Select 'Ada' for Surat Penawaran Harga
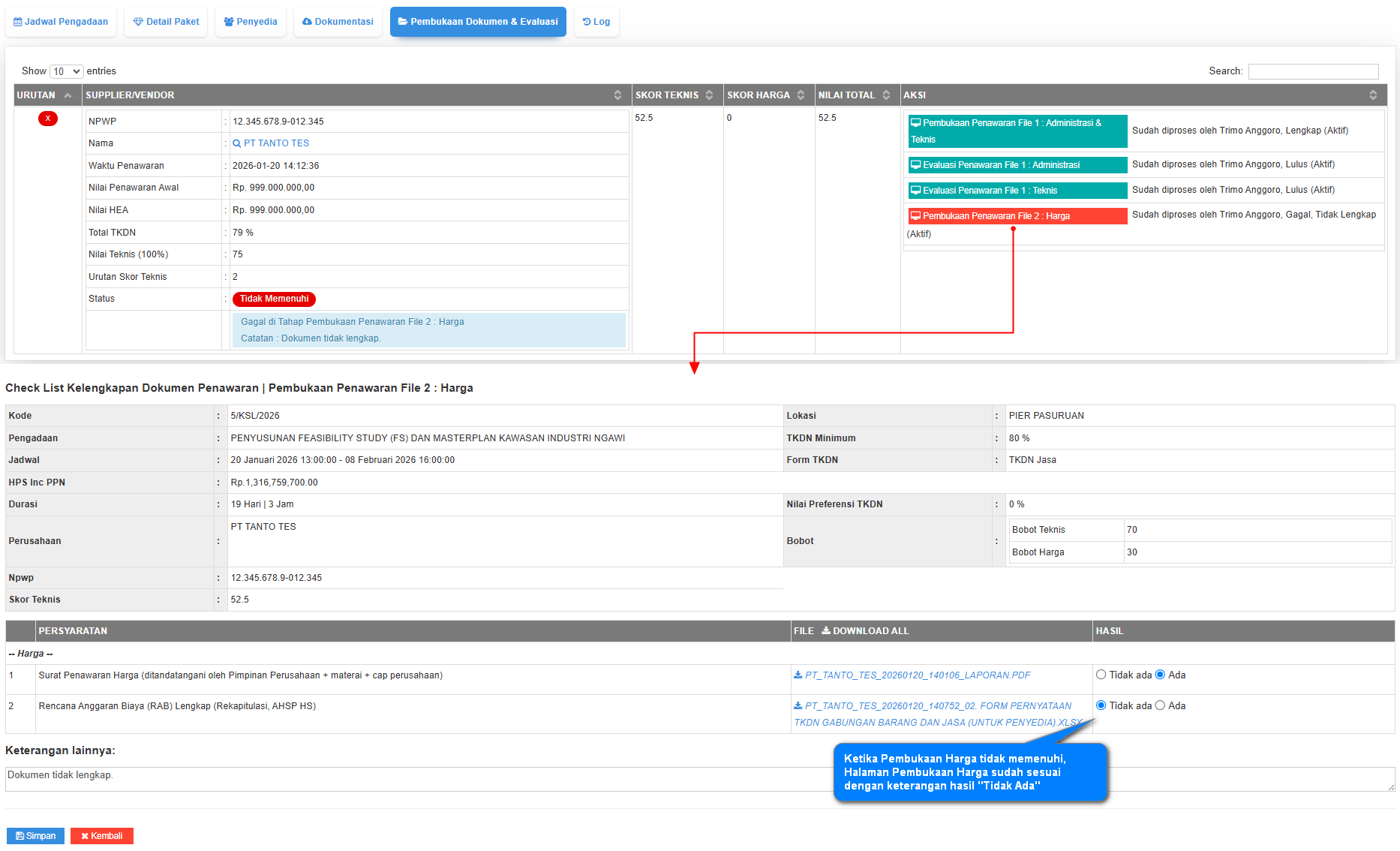Viewport: 1400px width, 851px height. [1160, 675]
